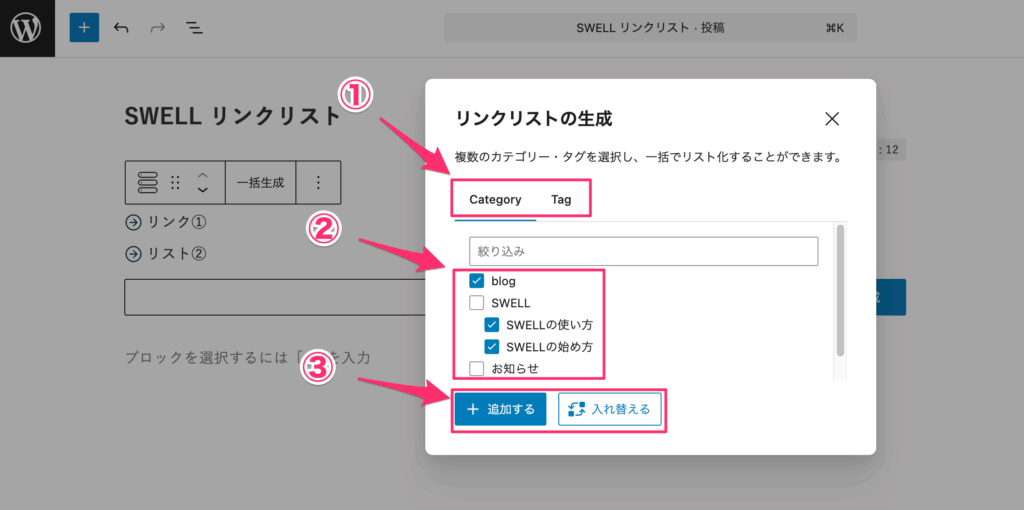Click the 追加する button
Viewport: 1024px width, 510px height.
click(x=500, y=409)
